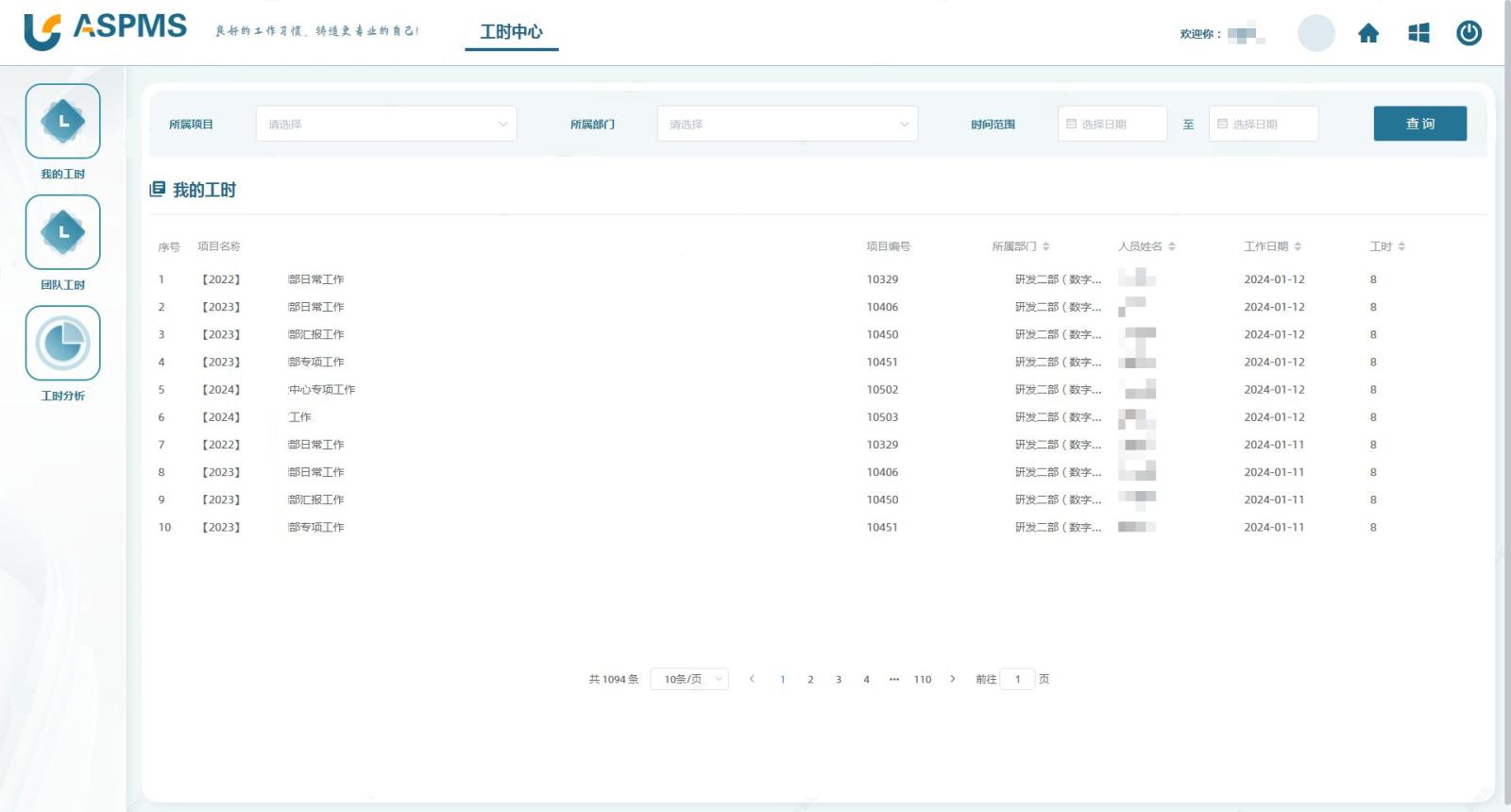This screenshot has height=812, width=1511.
Task: Sort table by 人员姓名 column
Action: [1171, 246]
